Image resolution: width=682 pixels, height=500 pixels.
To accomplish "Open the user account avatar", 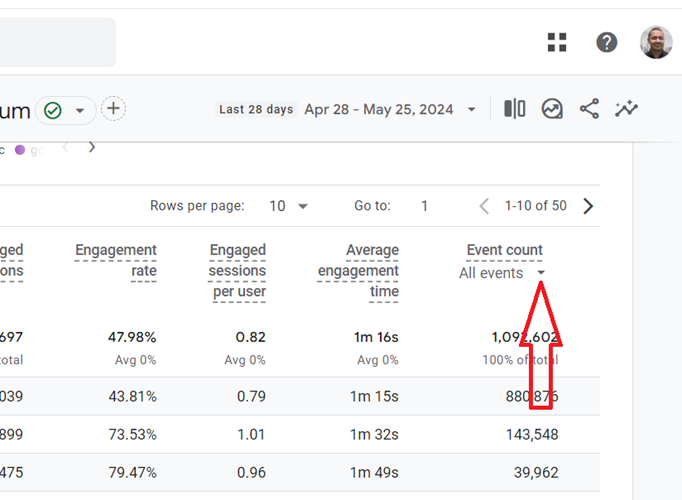I will [656, 42].
